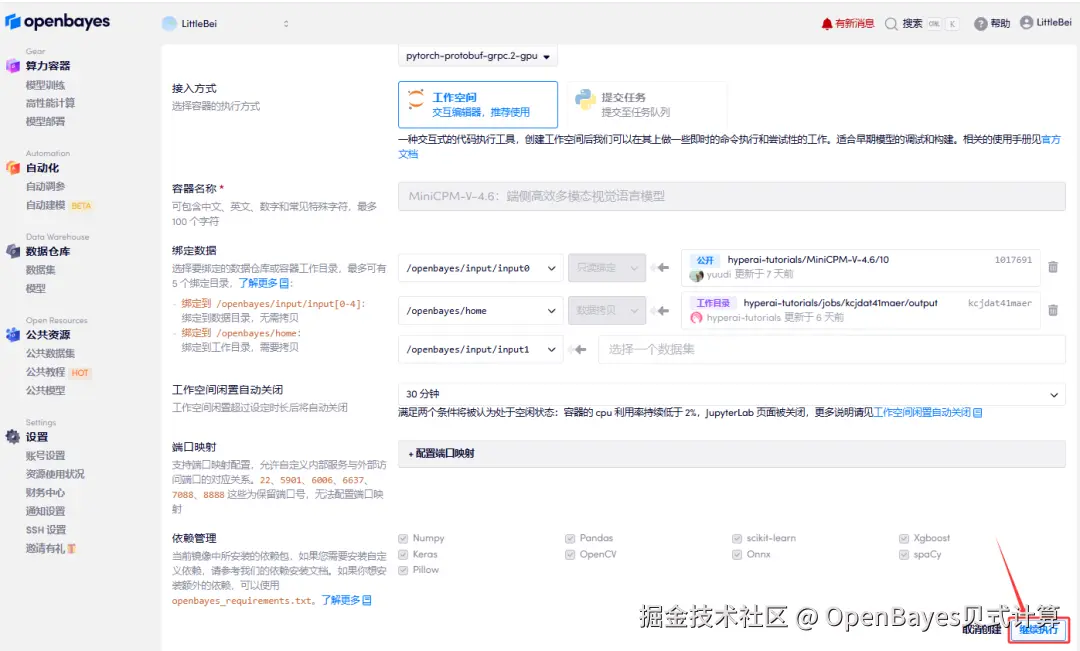Open the LittleBei user avatar at top right
The height and width of the screenshot is (651, 1080).
[1026, 23]
